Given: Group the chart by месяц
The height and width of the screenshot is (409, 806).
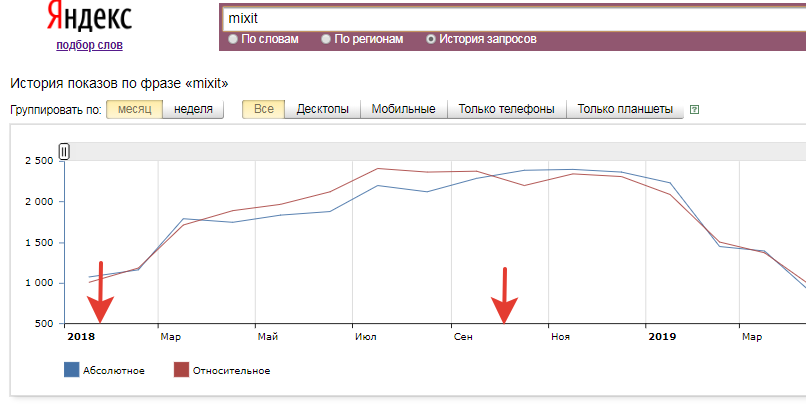Looking at the screenshot, I should coord(135,109).
